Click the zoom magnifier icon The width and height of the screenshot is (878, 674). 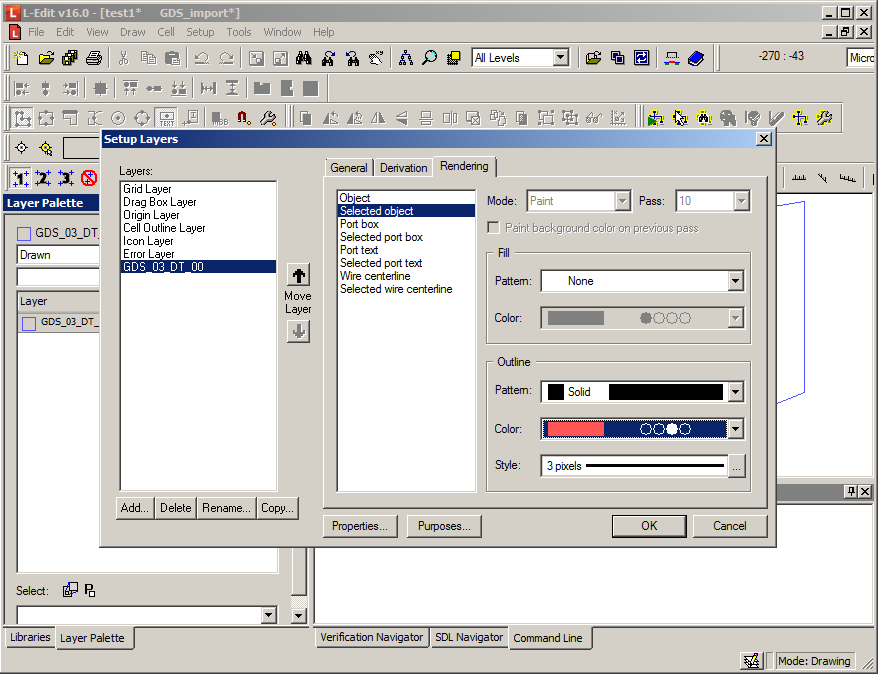tap(430, 58)
